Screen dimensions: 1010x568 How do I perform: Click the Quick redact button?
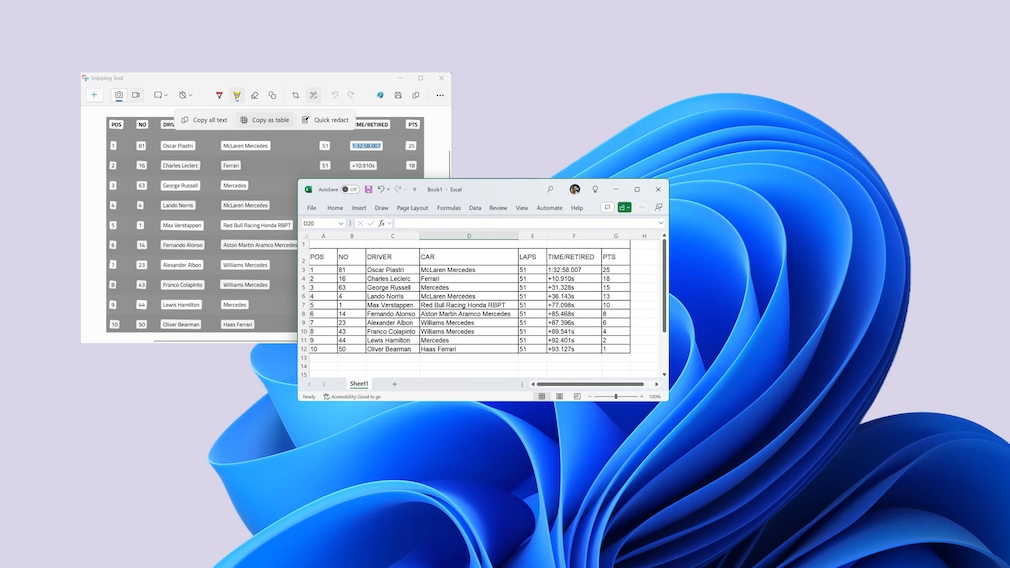(326, 120)
